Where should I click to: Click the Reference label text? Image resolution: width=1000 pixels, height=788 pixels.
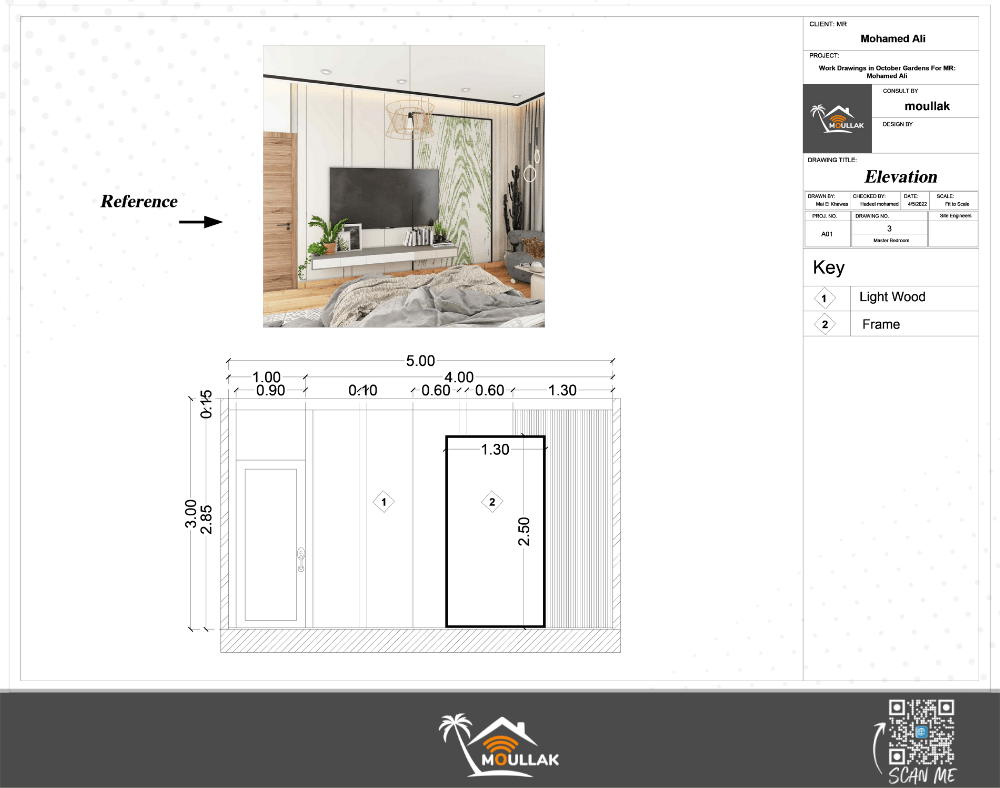point(139,201)
